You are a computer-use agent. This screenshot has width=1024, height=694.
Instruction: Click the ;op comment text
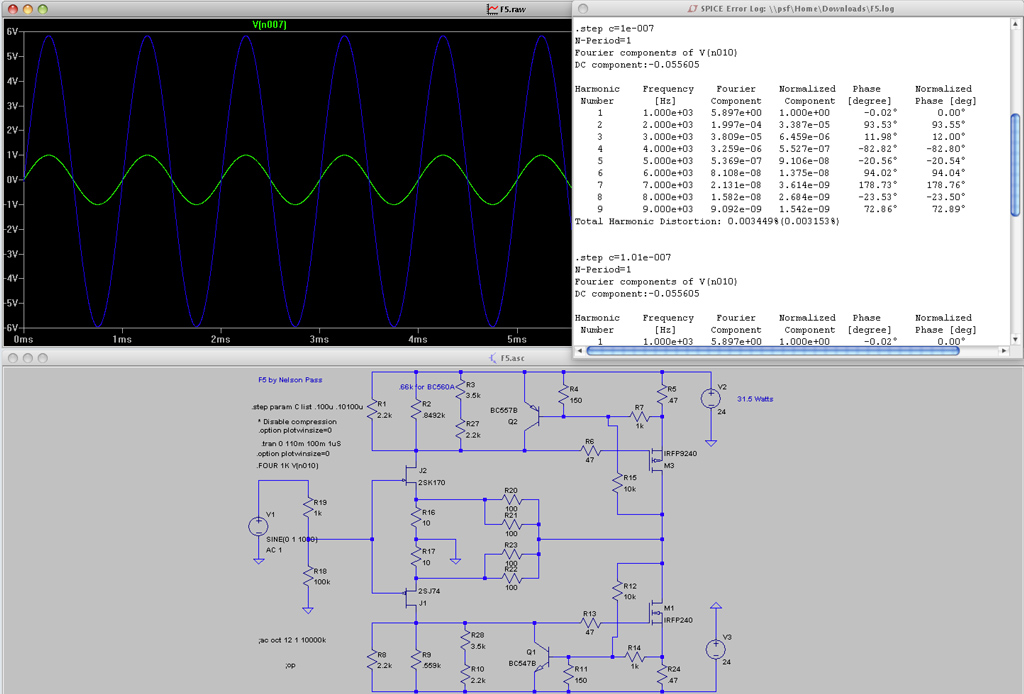(x=290, y=665)
